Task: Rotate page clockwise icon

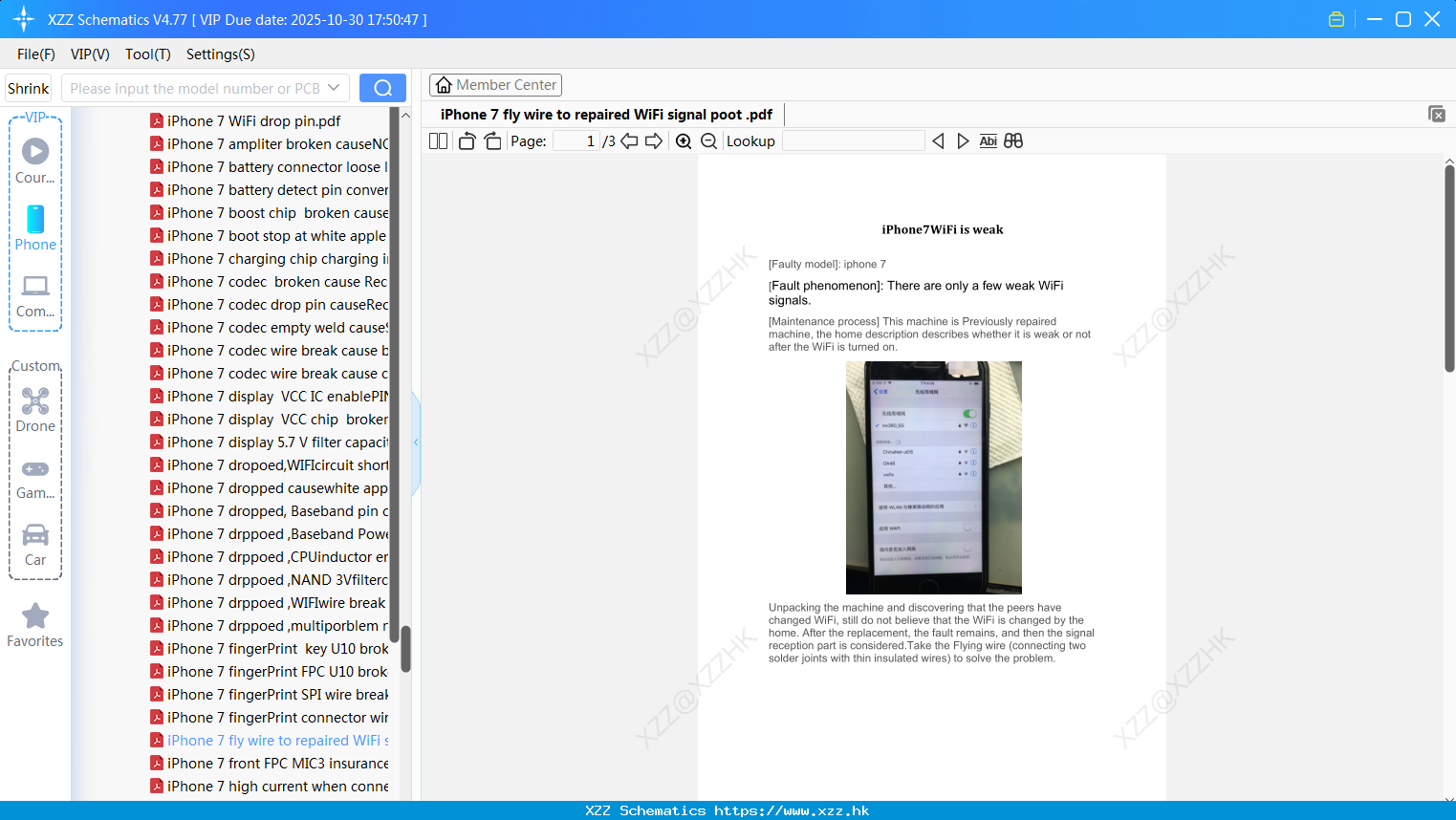Action: point(492,140)
